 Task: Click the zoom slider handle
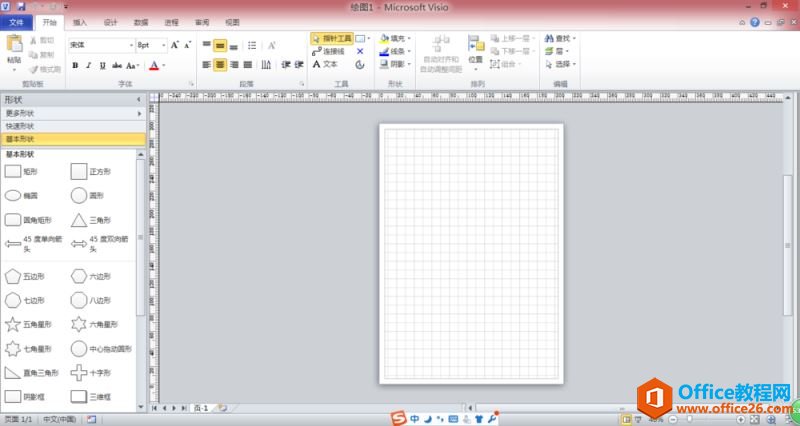[x=689, y=419]
